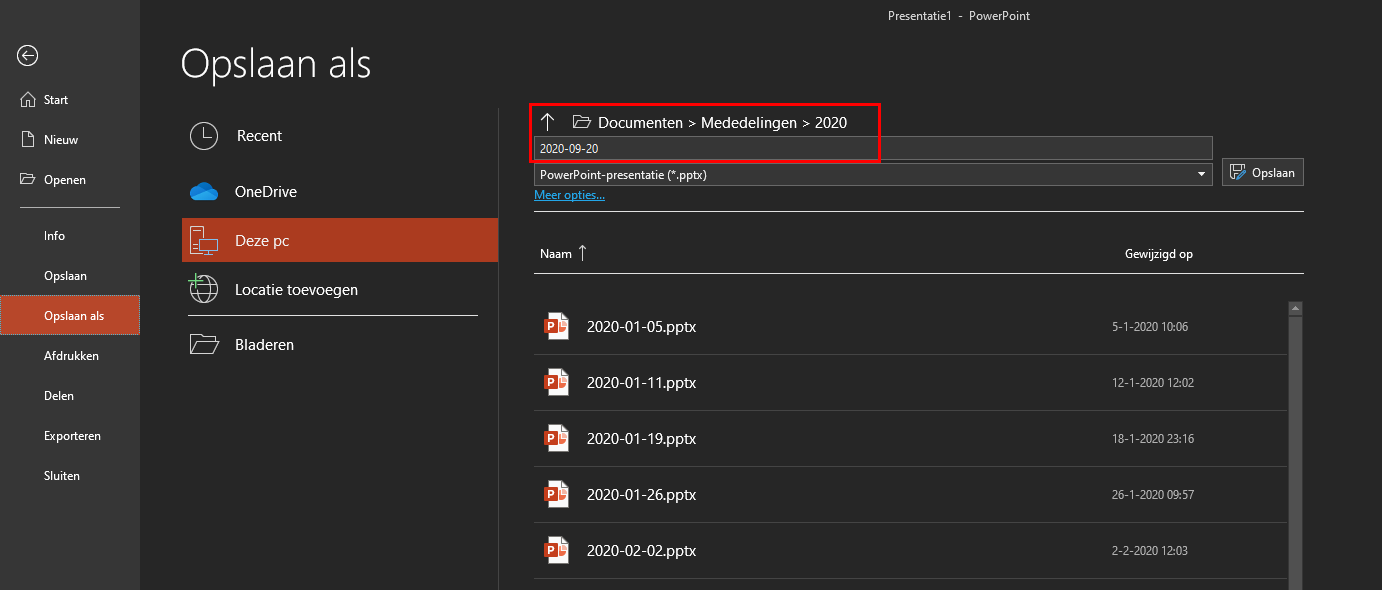The image size is (1382, 590).
Task: Sort files by Gewijzigd op column
Action: click(1159, 254)
